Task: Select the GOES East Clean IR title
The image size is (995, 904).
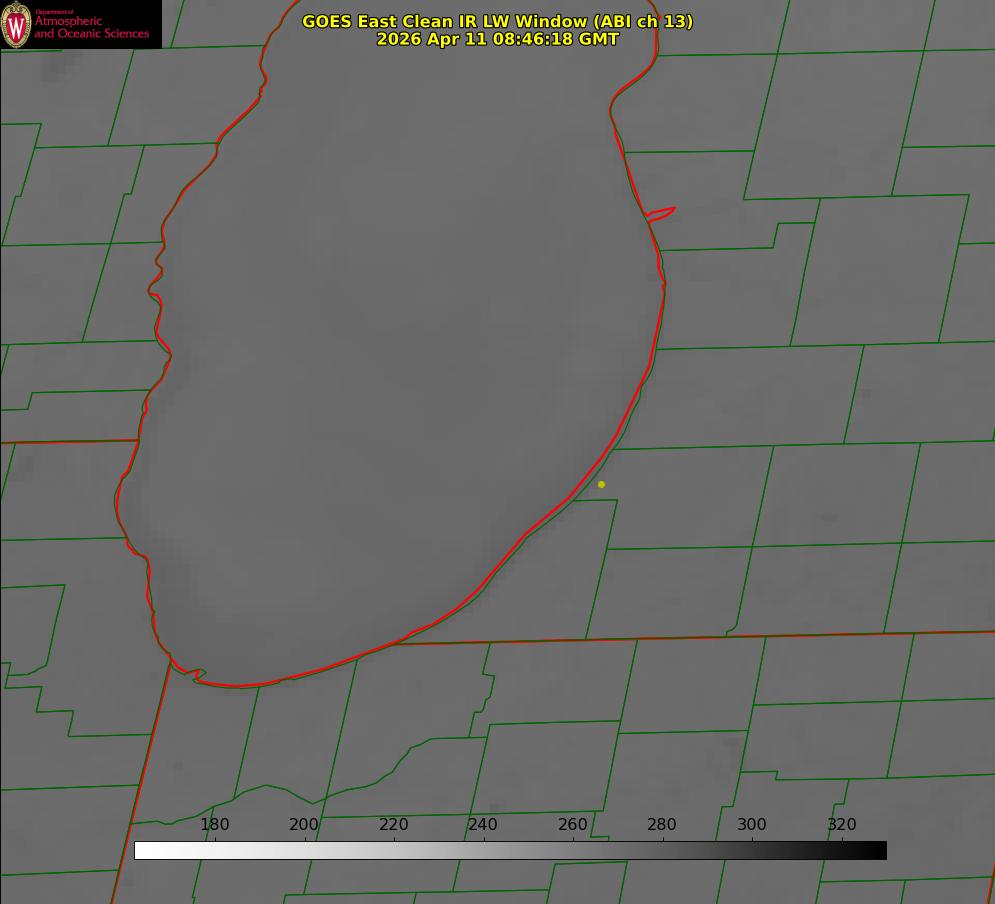Action: pos(498,21)
